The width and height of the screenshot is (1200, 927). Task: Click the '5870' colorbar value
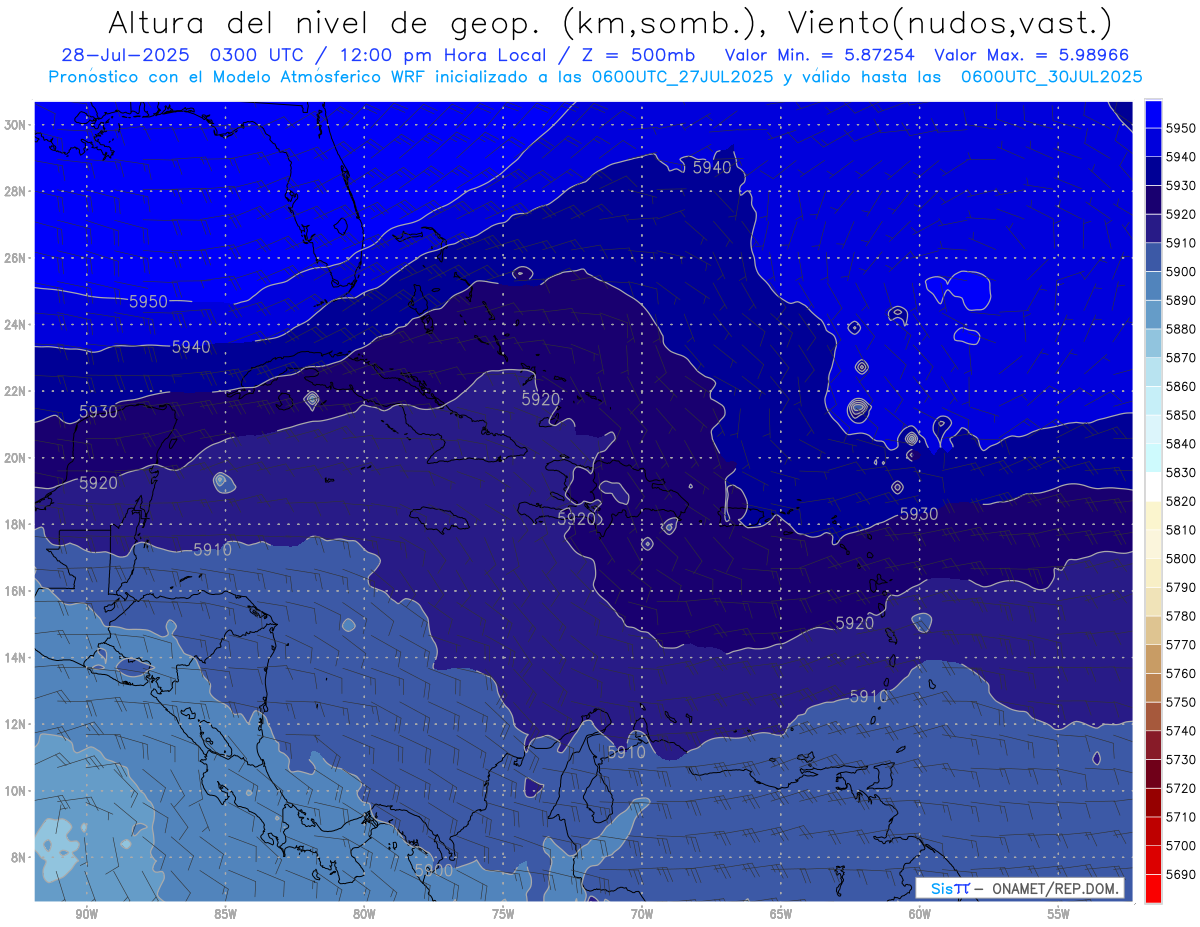[x=1180, y=357]
